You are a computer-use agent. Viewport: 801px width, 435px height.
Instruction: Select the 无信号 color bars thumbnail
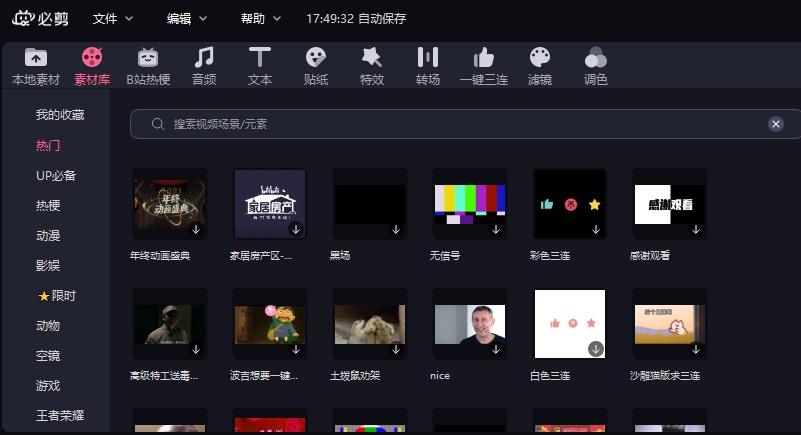(x=469, y=204)
